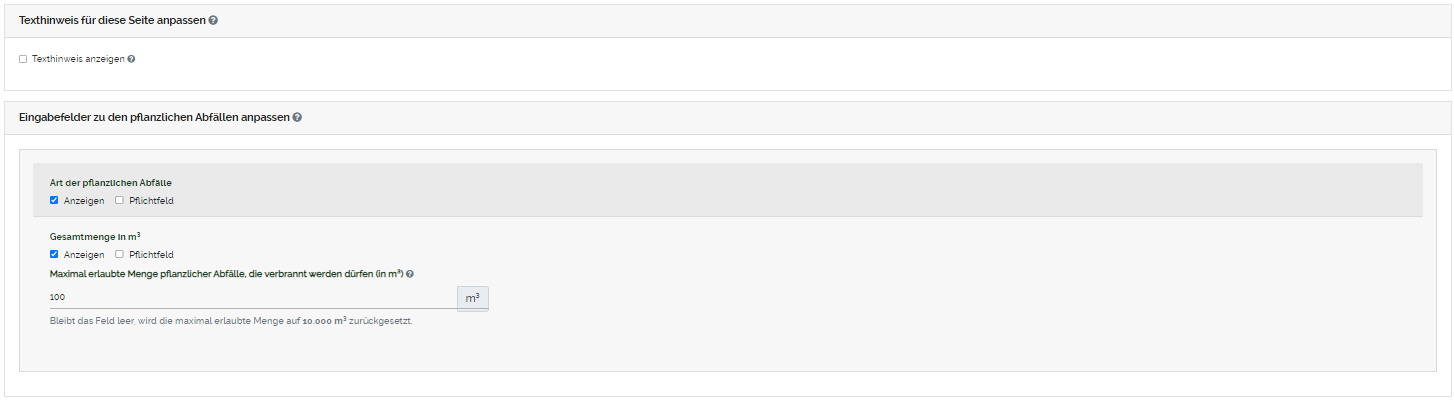Click 'Anzeigen' label text under 'Art der pflanzlichen Abfälle'
The image size is (1454, 401).
tap(84, 200)
